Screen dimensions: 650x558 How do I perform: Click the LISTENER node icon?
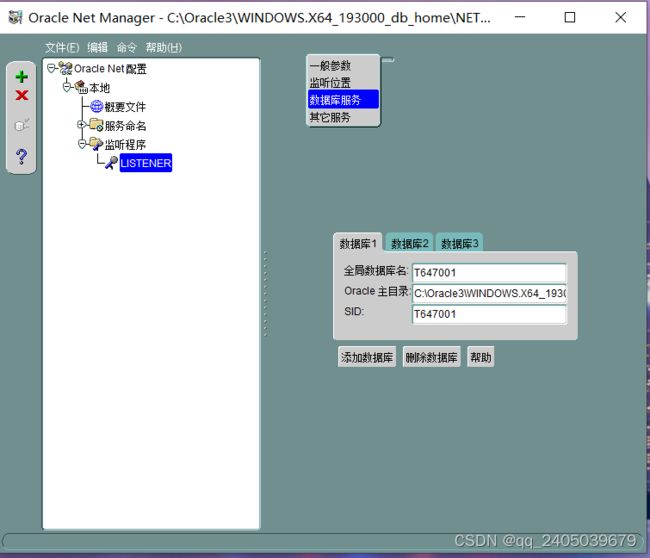(x=111, y=163)
